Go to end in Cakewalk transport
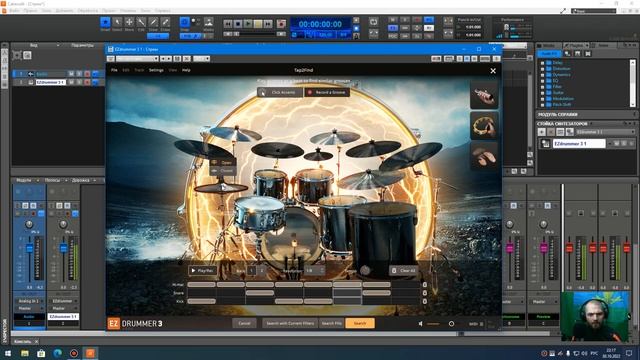Image resolution: width=640 pixels, height=360 pixels. [x=268, y=24]
